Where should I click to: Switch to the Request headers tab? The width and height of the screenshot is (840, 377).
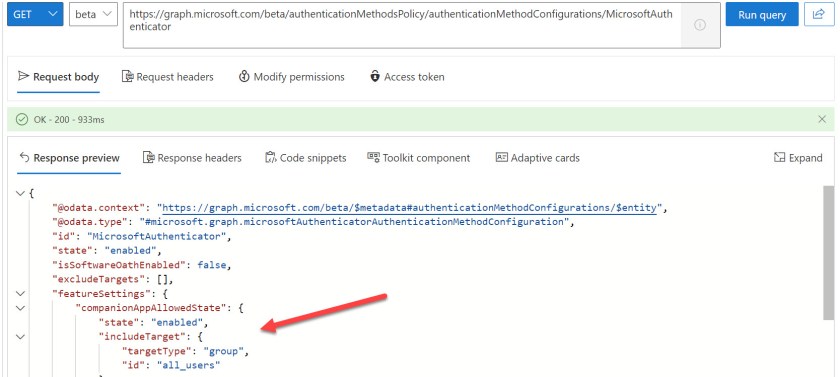coord(168,77)
